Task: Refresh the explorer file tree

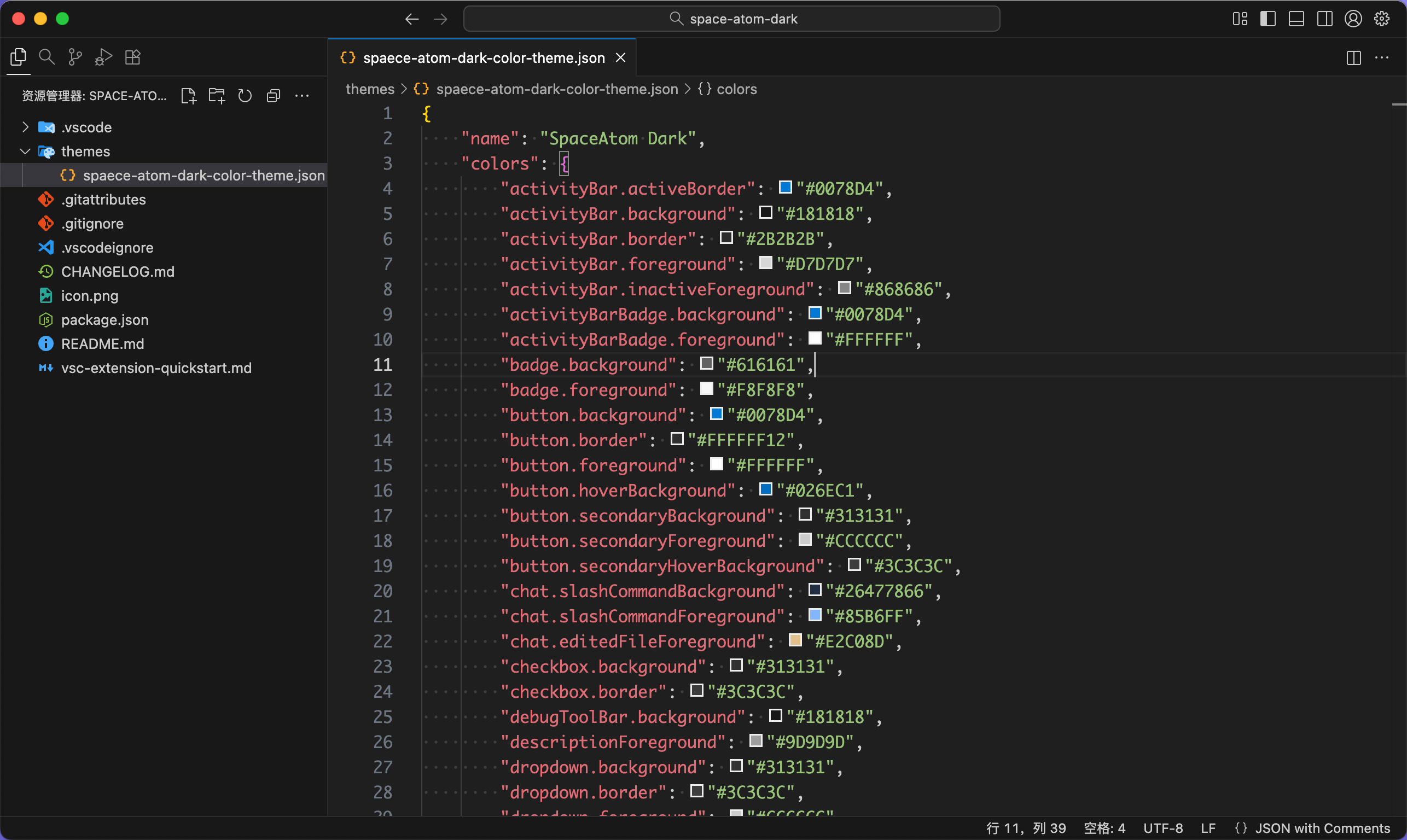Action: [245, 96]
